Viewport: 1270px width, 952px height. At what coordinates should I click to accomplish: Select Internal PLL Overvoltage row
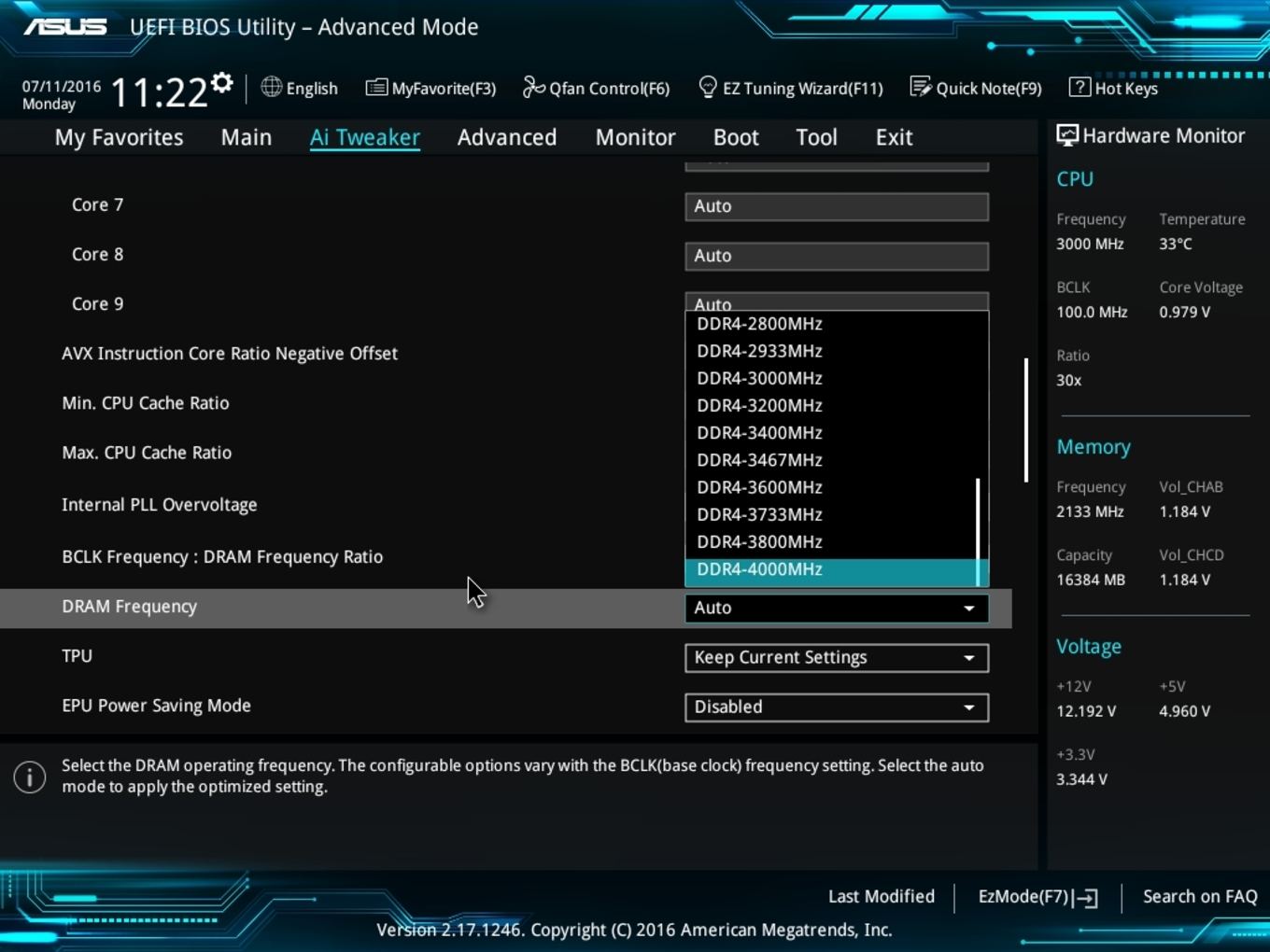click(160, 504)
